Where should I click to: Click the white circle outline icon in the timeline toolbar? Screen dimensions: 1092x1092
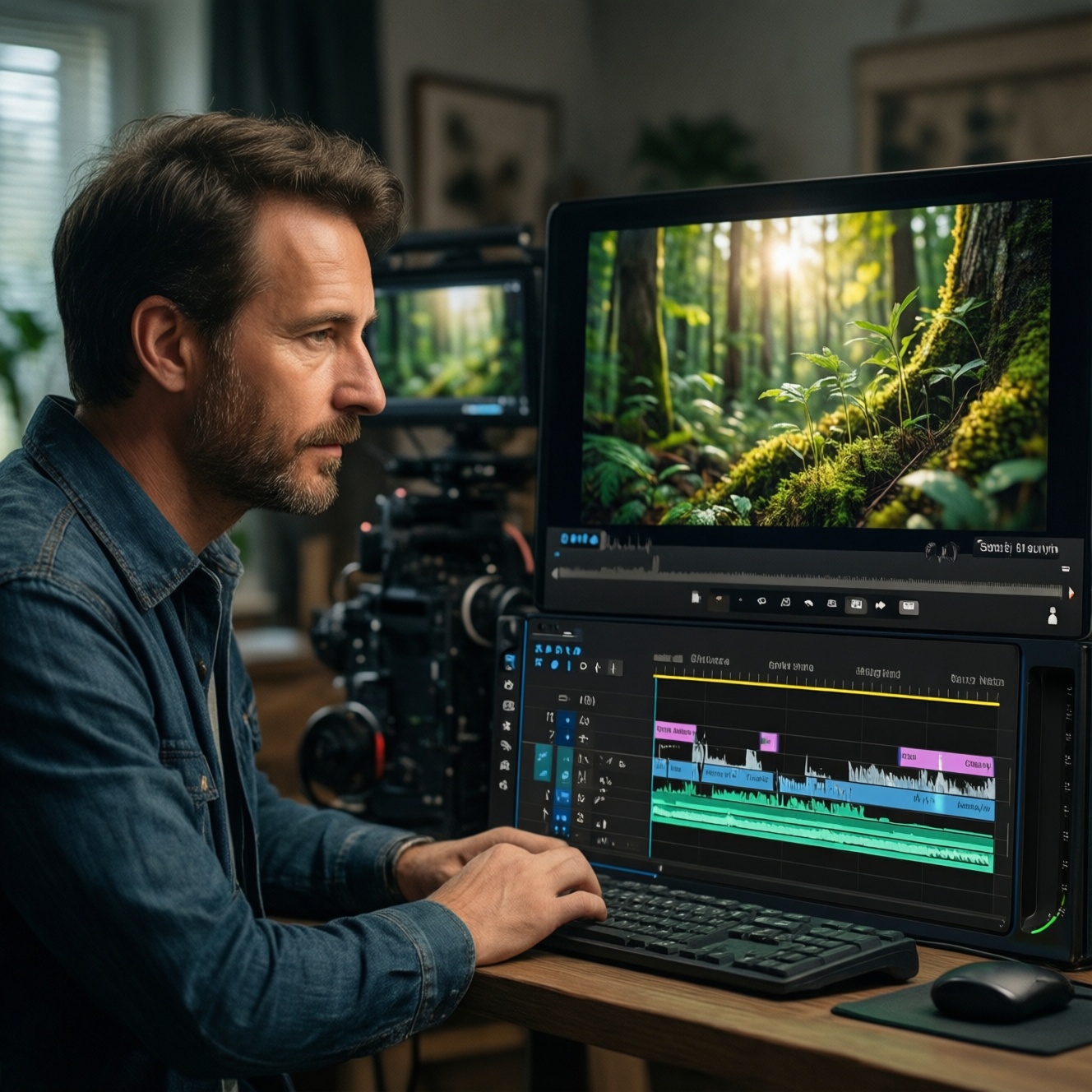coord(583,666)
